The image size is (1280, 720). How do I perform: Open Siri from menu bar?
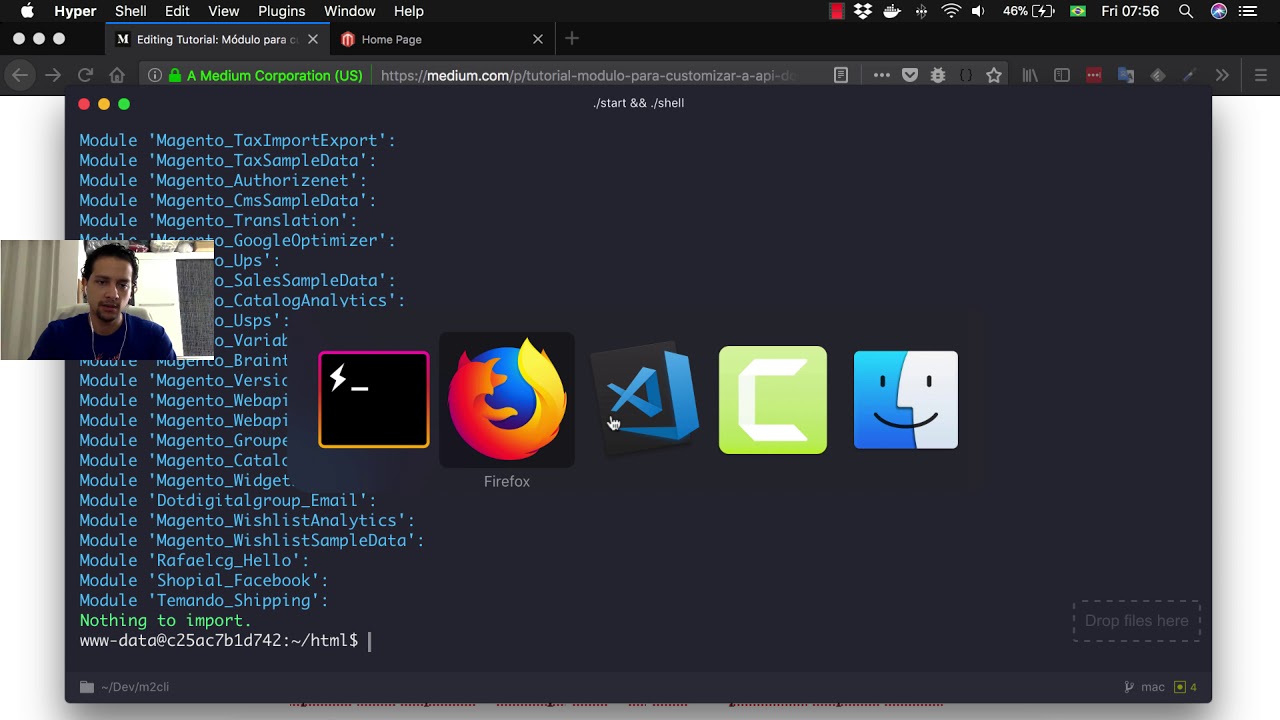click(1218, 11)
